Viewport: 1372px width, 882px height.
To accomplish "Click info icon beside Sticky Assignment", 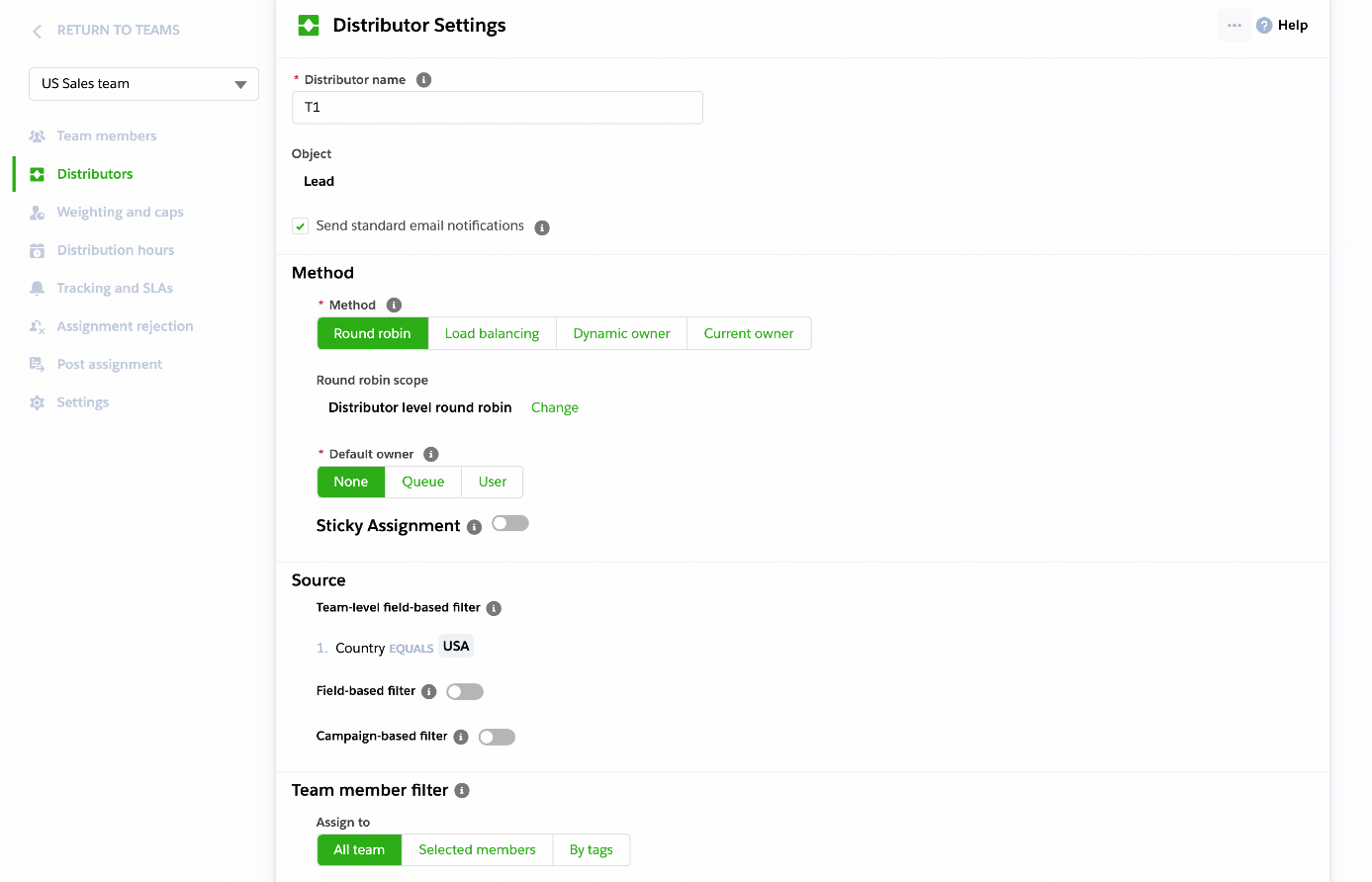I will (474, 527).
